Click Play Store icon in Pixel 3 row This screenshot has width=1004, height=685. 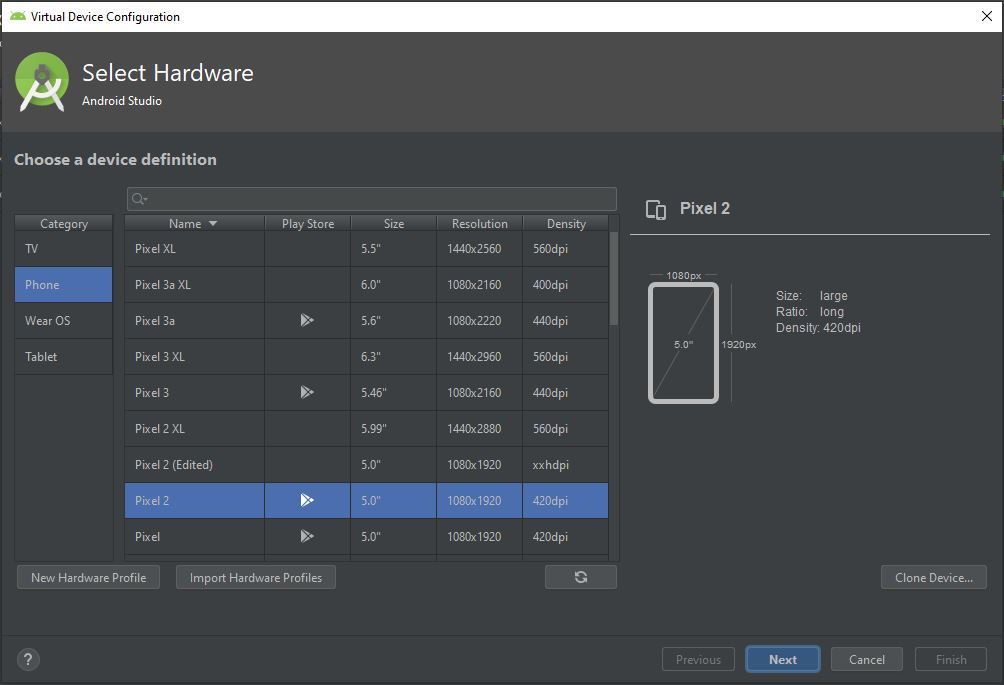tap(307, 392)
